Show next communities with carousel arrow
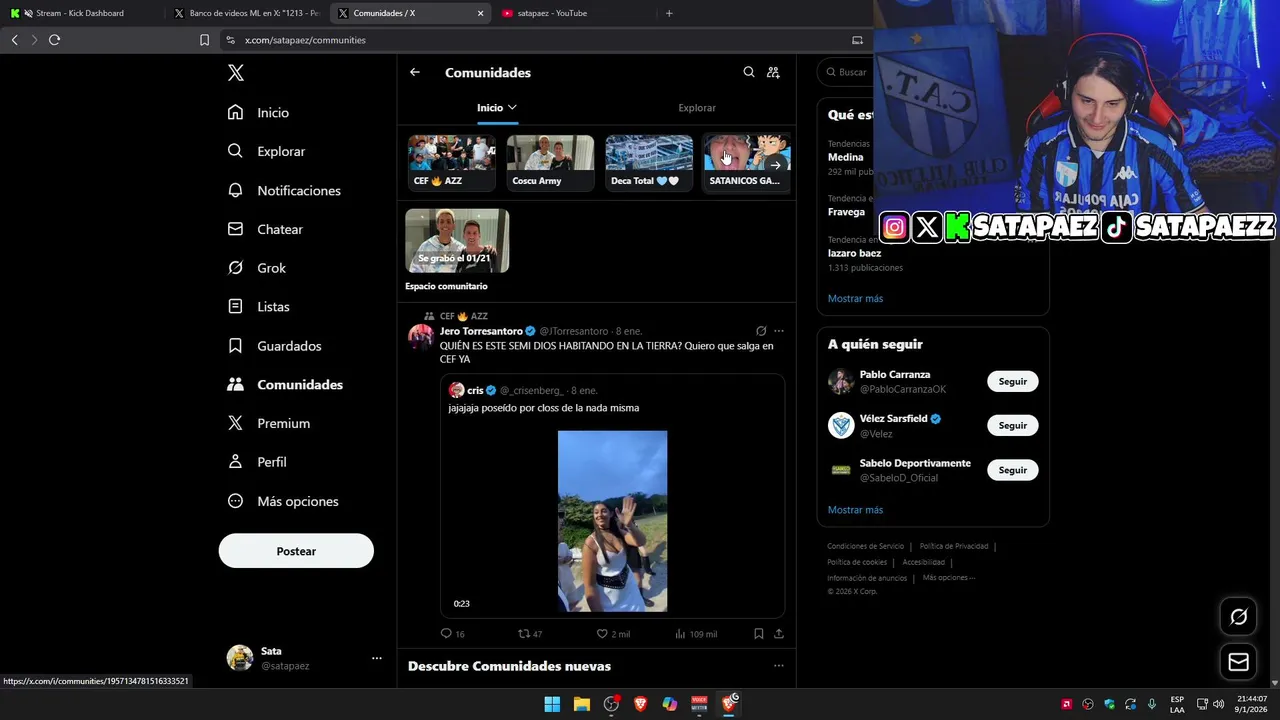Image resolution: width=1280 pixels, height=720 pixels. (775, 166)
